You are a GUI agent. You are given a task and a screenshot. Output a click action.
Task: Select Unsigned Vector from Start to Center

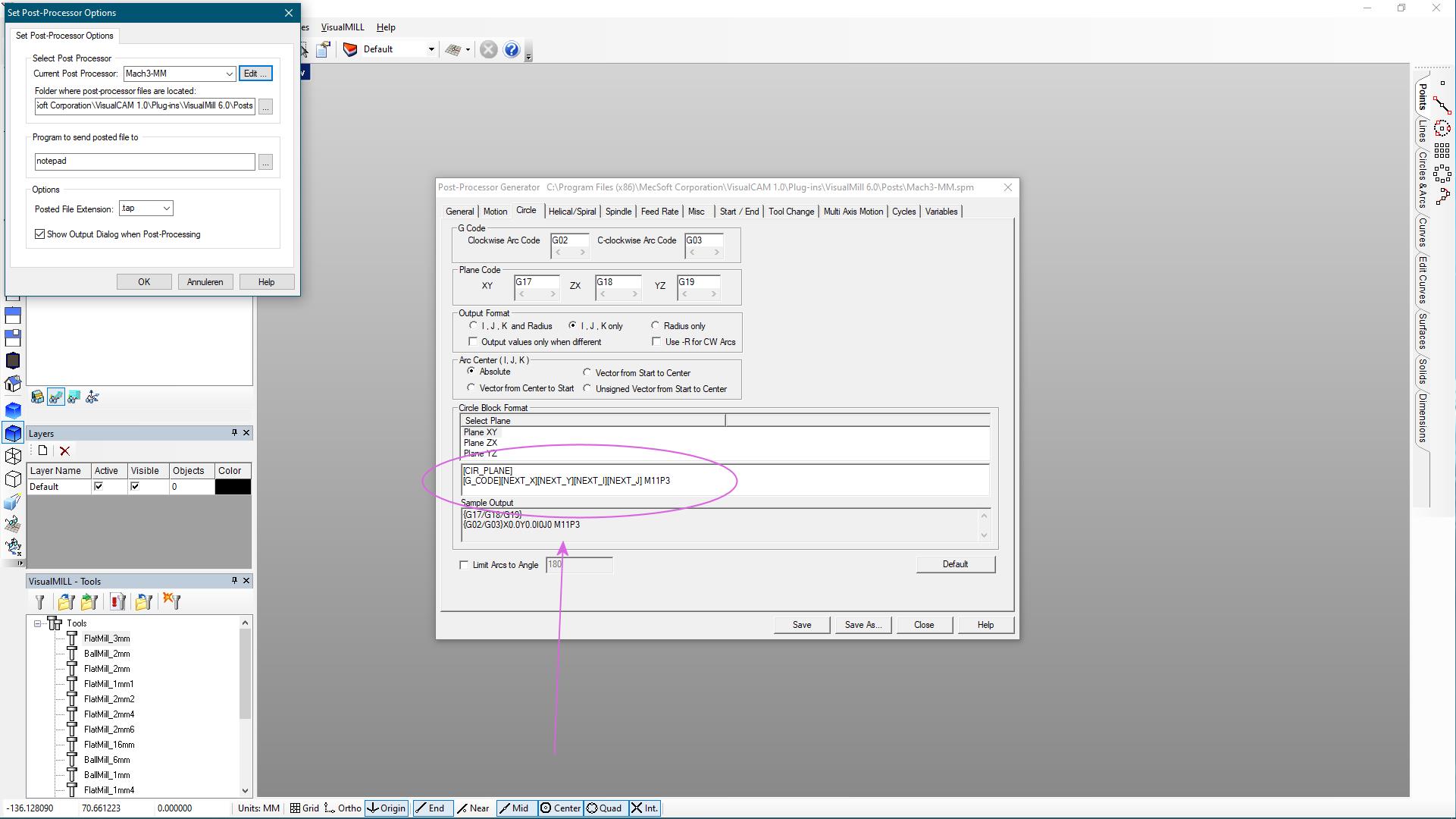[x=587, y=389]
